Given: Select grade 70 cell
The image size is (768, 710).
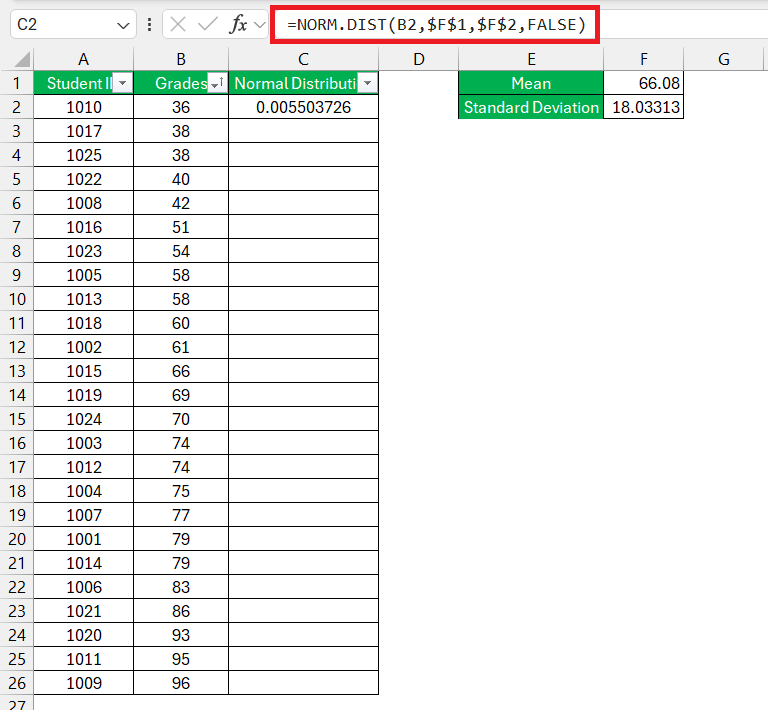Looking at the screenshot, I should [181, 419].
